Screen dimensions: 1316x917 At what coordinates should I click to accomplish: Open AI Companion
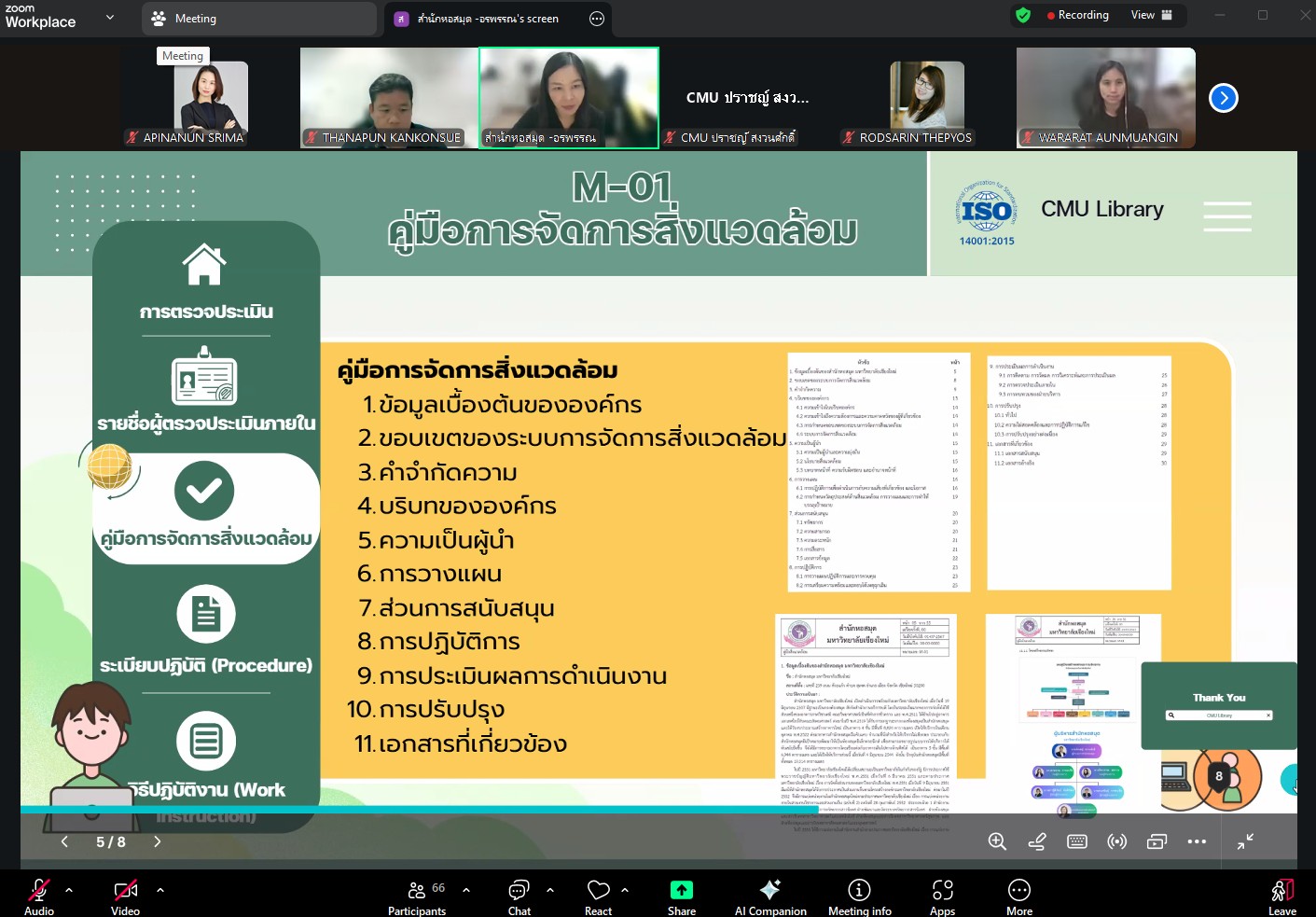(x=769, y=891)
